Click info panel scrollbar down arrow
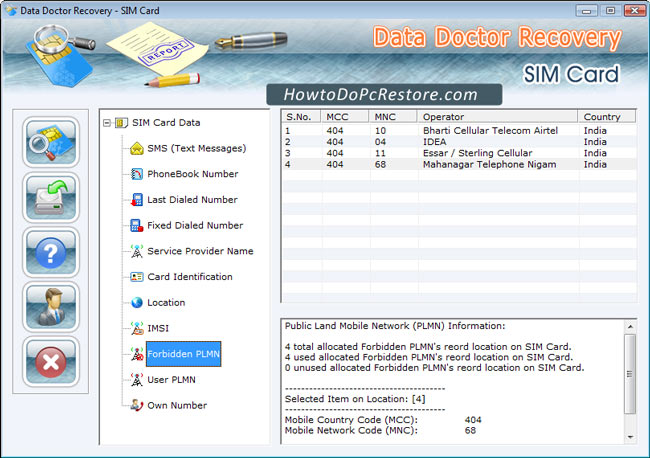 point(630,437)
